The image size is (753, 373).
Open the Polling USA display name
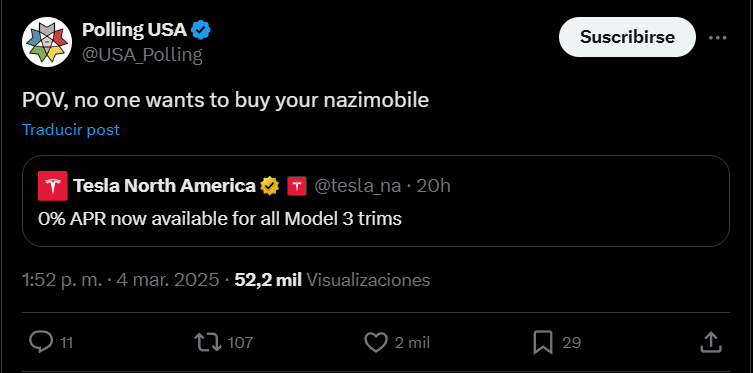click(134, 30)
